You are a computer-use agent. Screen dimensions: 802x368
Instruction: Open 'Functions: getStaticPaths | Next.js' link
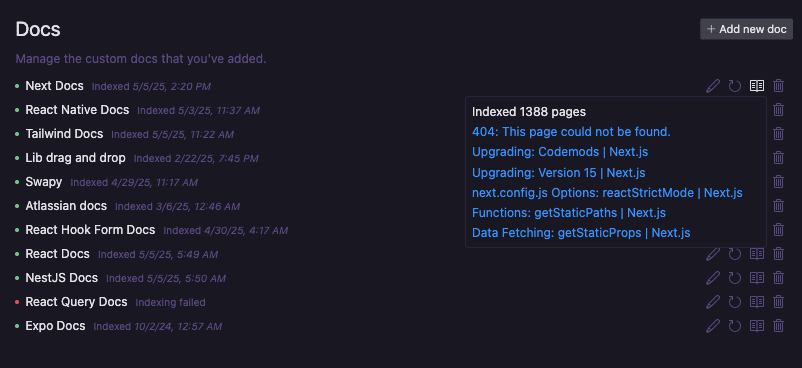click(x=569, y=212)
